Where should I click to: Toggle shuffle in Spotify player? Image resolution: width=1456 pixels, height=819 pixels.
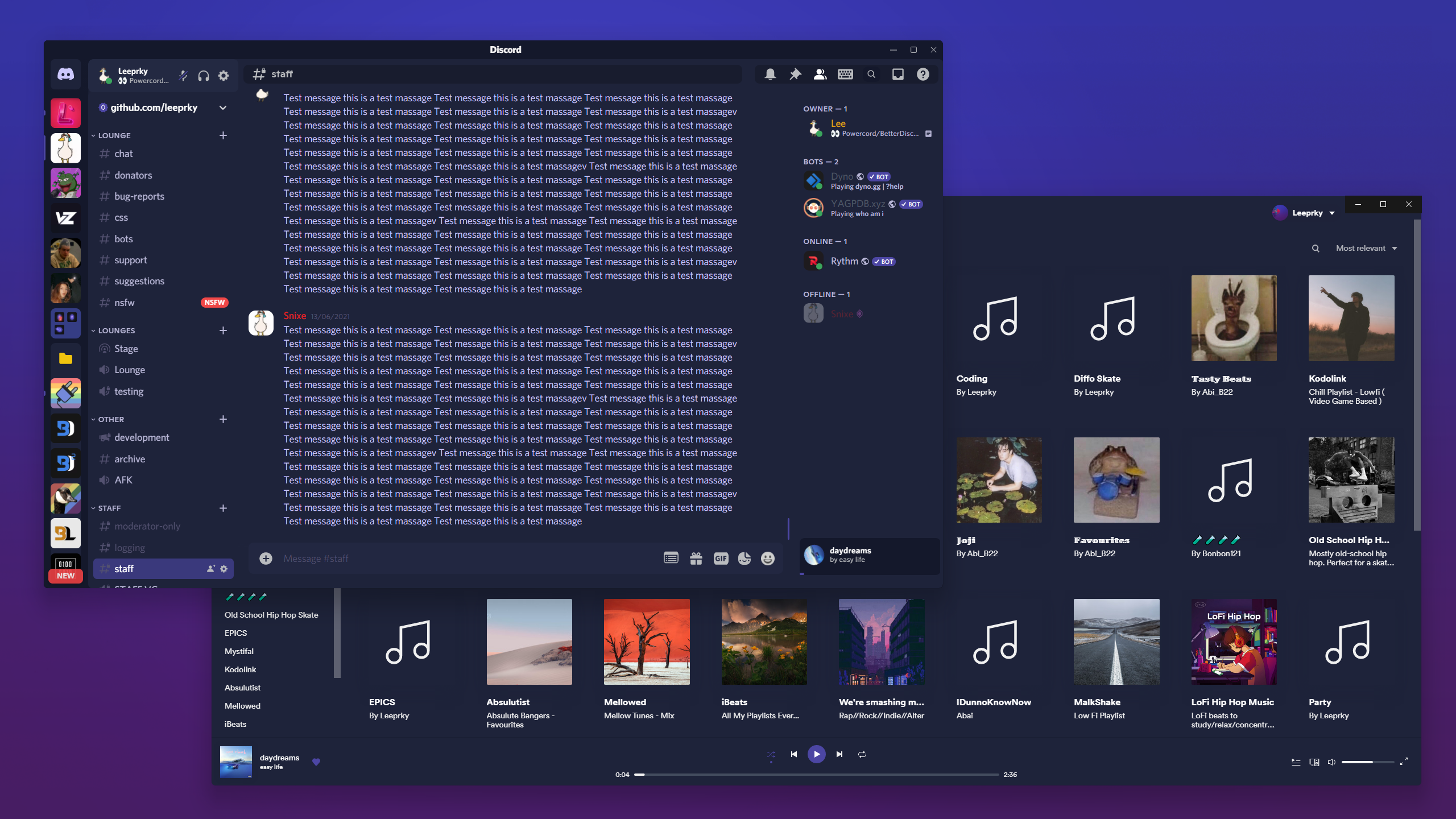[771, 754]
